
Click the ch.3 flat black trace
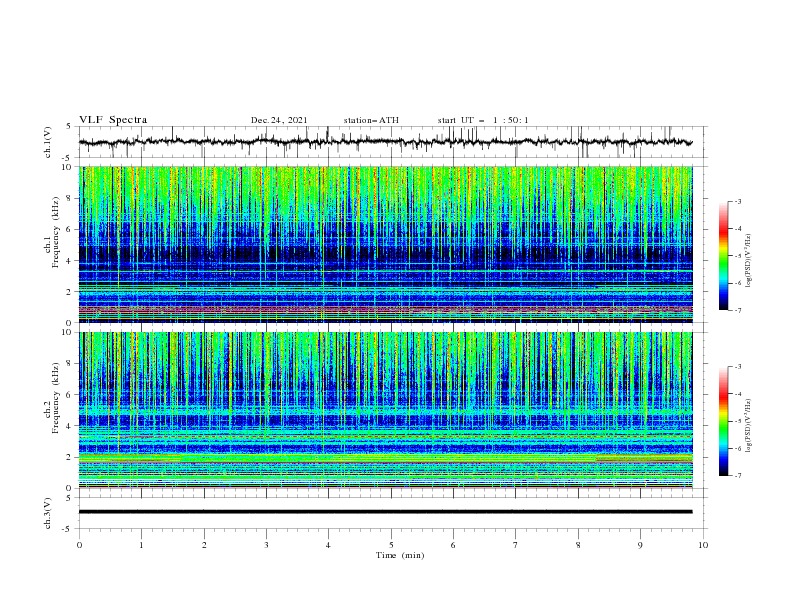[385, 512]
